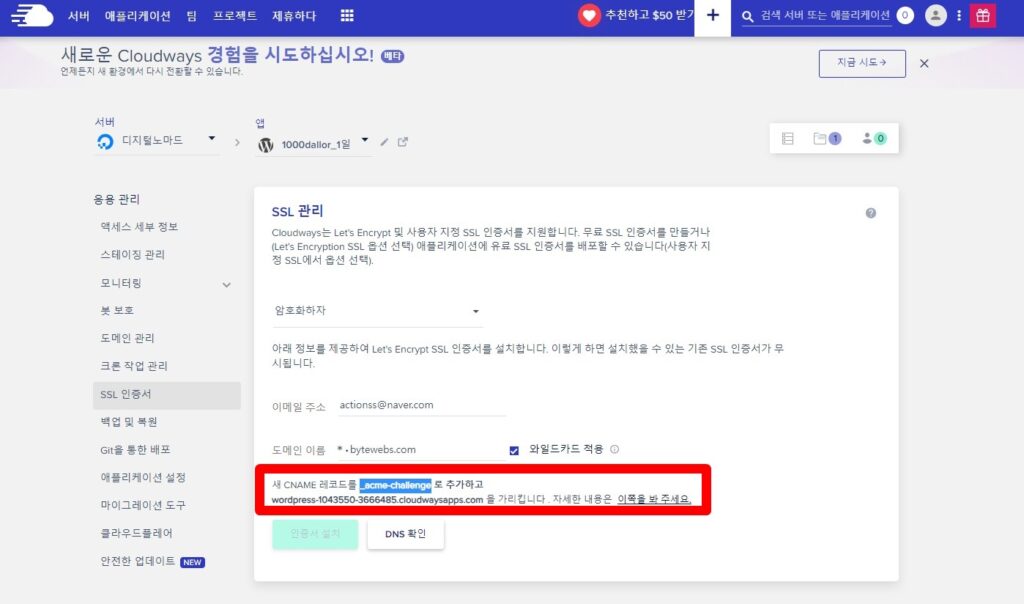The height and width of the screenshot is (604, 1024).
Task: Click 추천하고 $50 받기 referral link
Action: pyautogui.click(x=648, y=15)
